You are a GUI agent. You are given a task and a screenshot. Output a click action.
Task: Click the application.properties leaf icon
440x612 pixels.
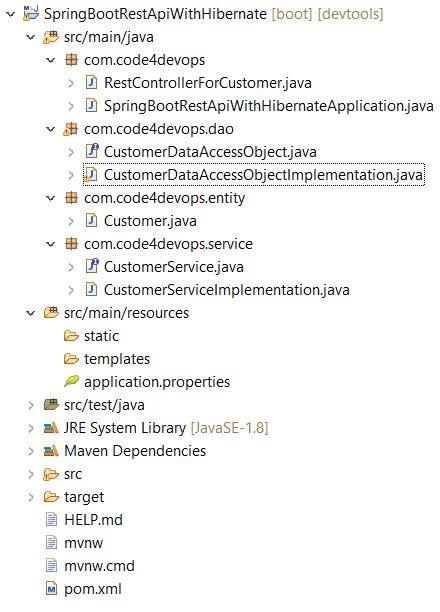pyautogui.click(x=71, y=381)
